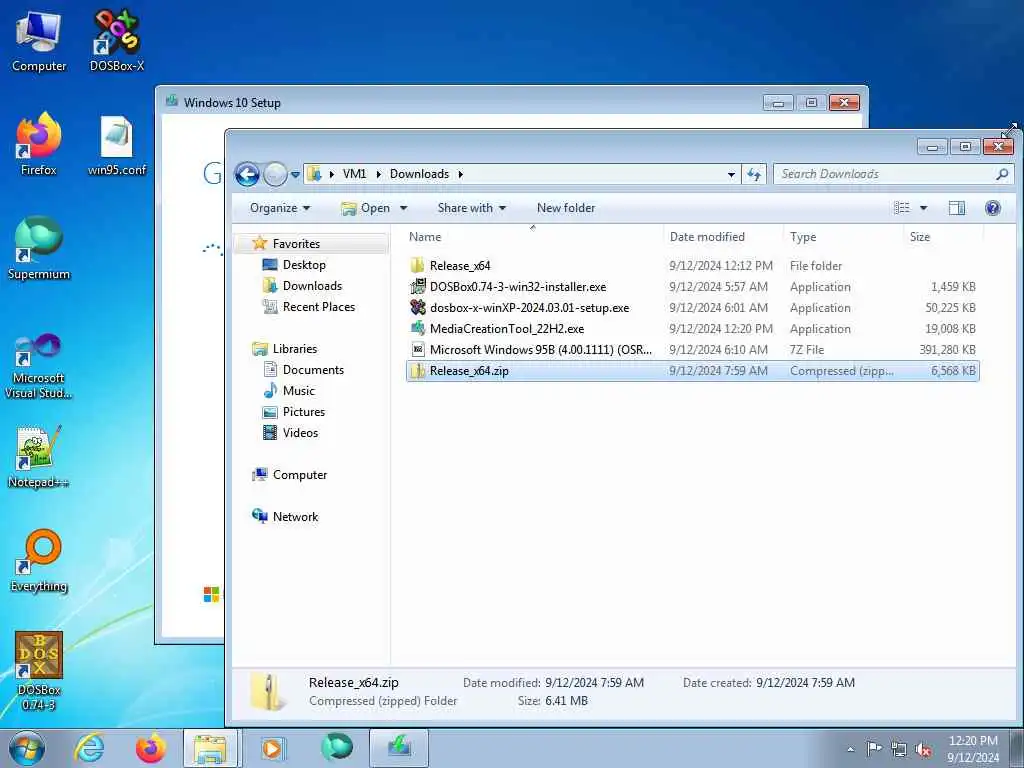Open the Organize menu
The image size is (1024, 768).
[280, 208]
